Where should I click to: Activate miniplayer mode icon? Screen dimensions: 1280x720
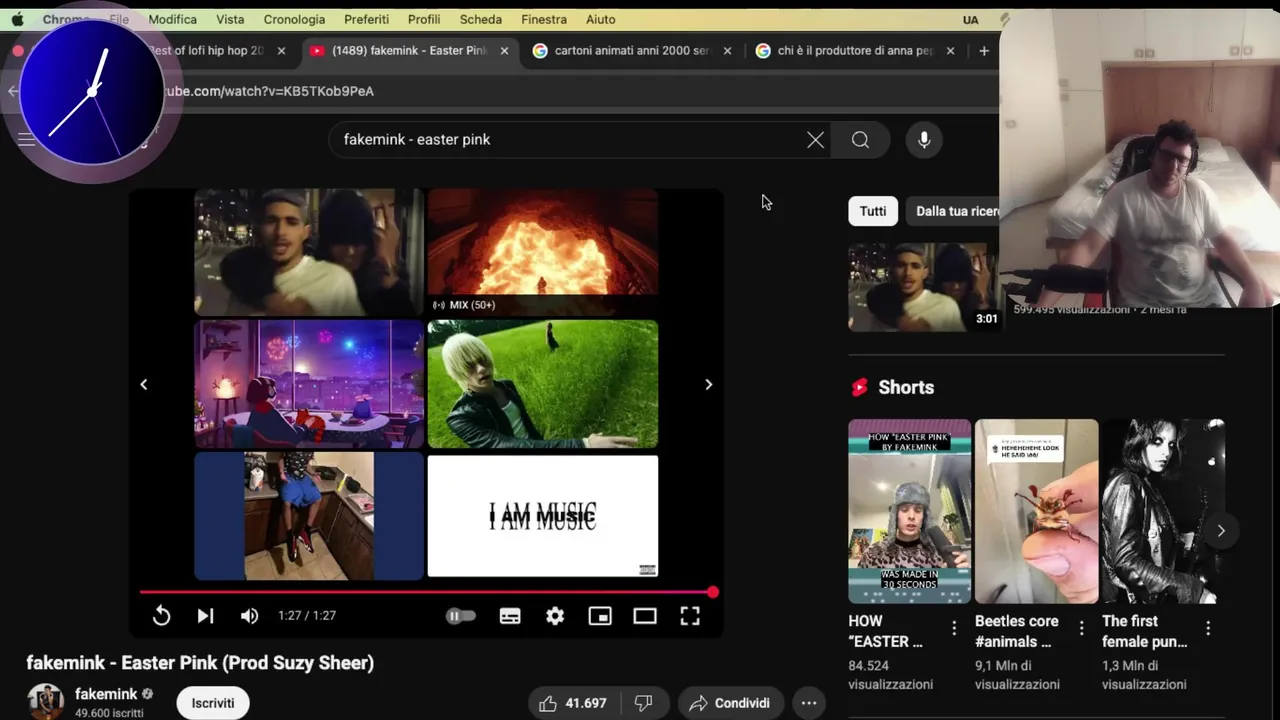click(600, 616)
